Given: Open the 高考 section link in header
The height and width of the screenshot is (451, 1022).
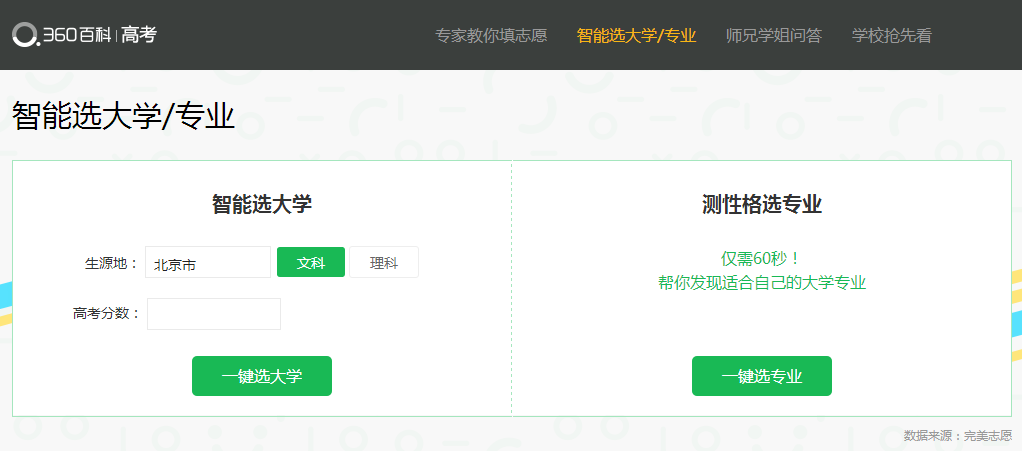Looking at the screenshot, I should click(x=139, y=35).
